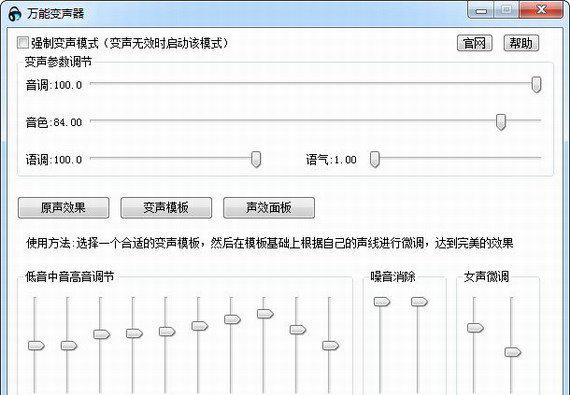Click the seventh equalizer band slider thumb

tap(232, 319)
